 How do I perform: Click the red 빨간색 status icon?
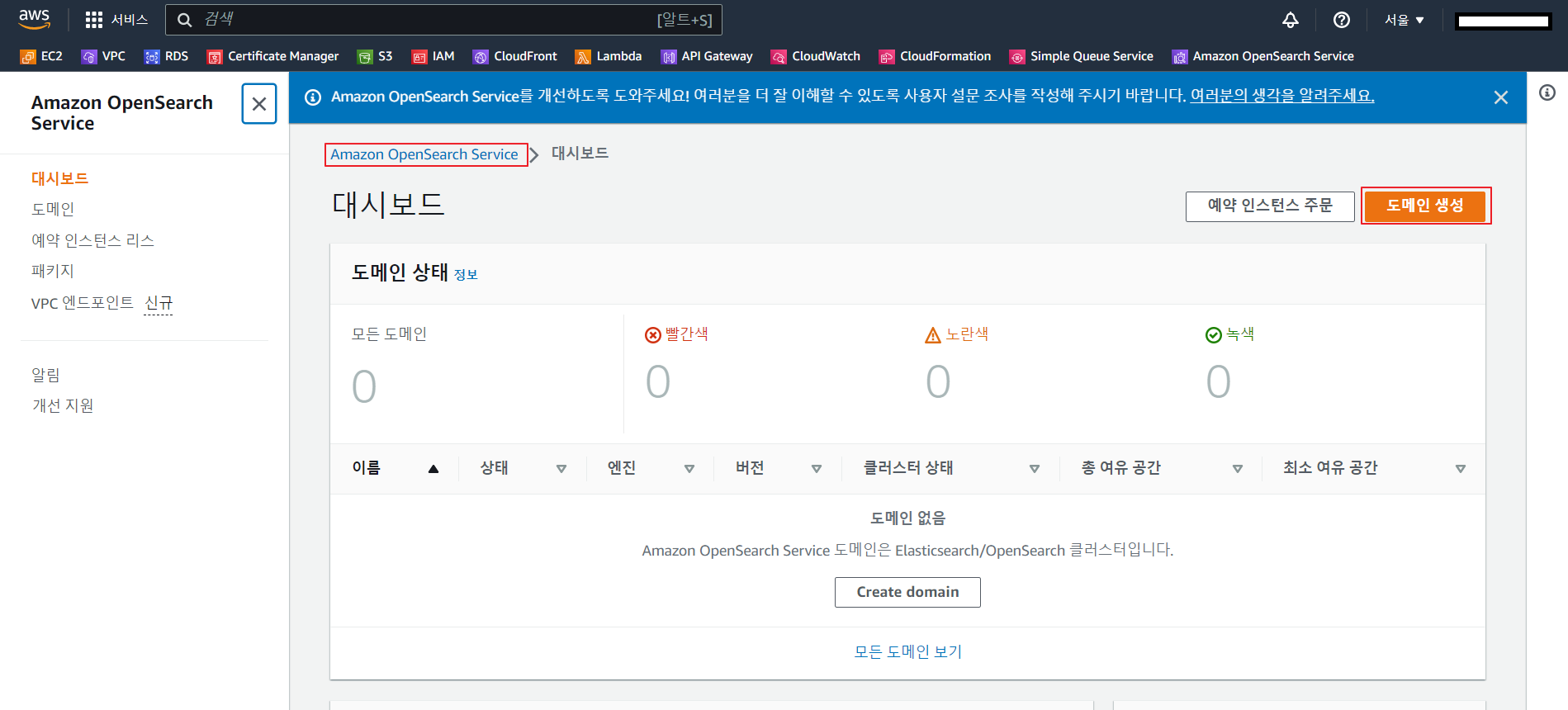(x=653, y=334)
